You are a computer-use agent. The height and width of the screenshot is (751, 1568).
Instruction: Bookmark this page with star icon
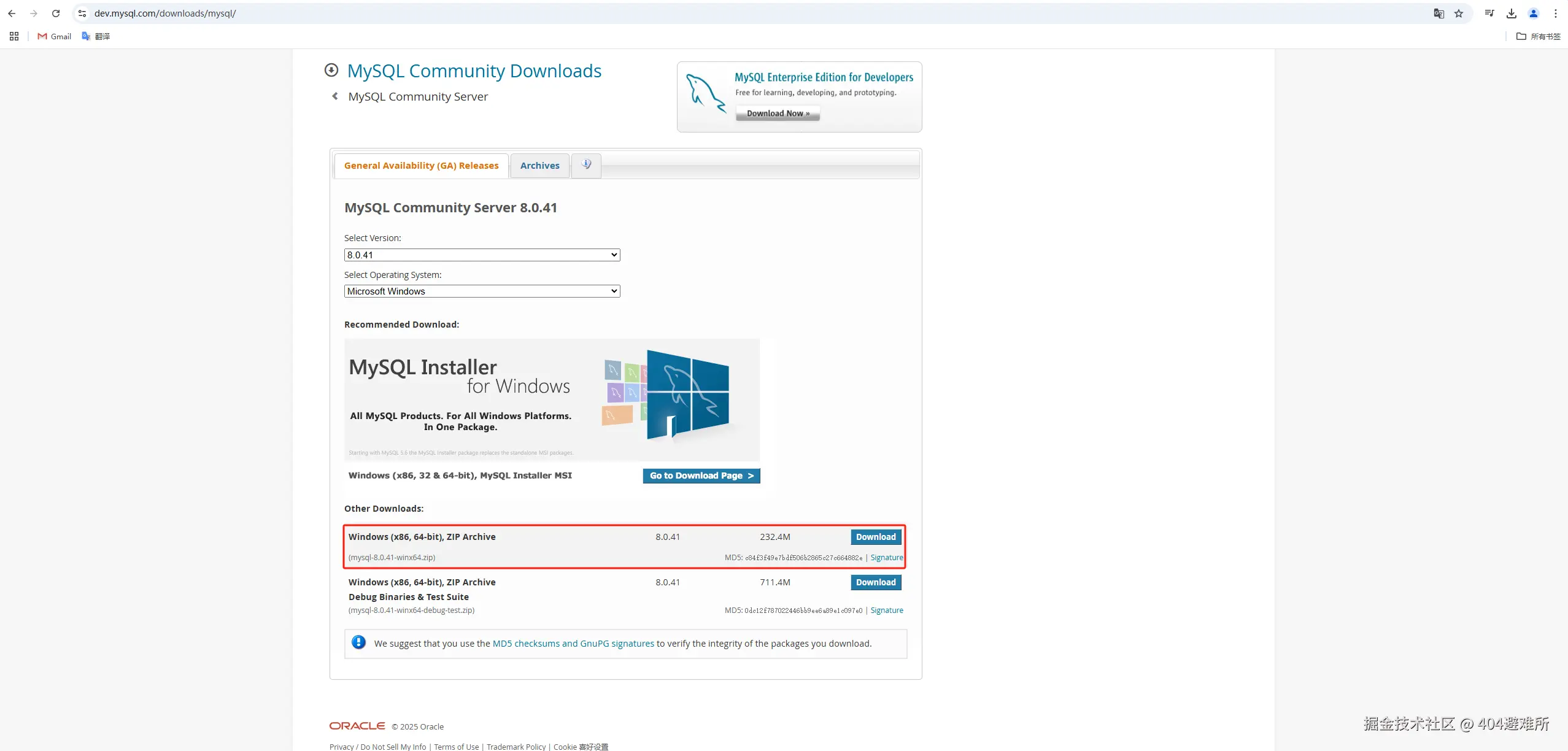(1459, 13)
